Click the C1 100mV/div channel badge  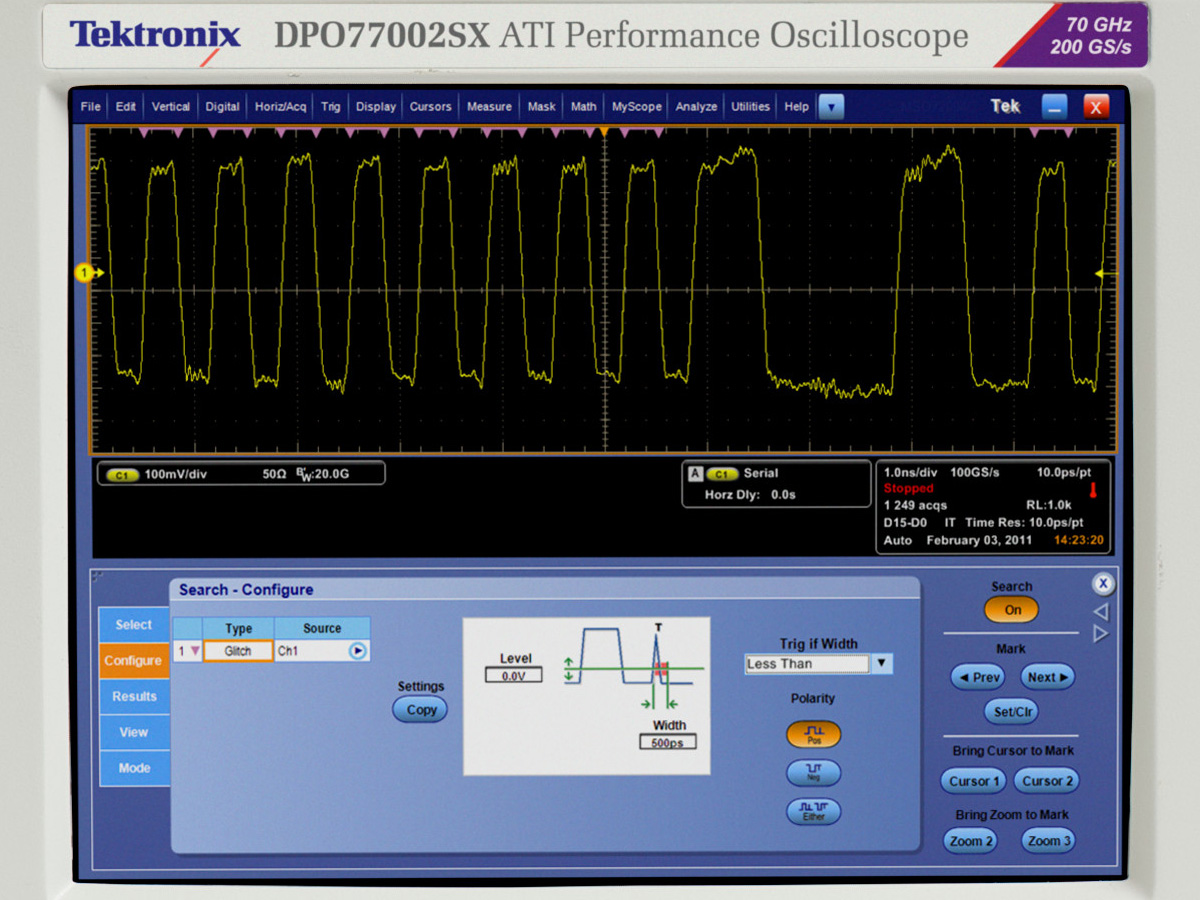point(120,473)
